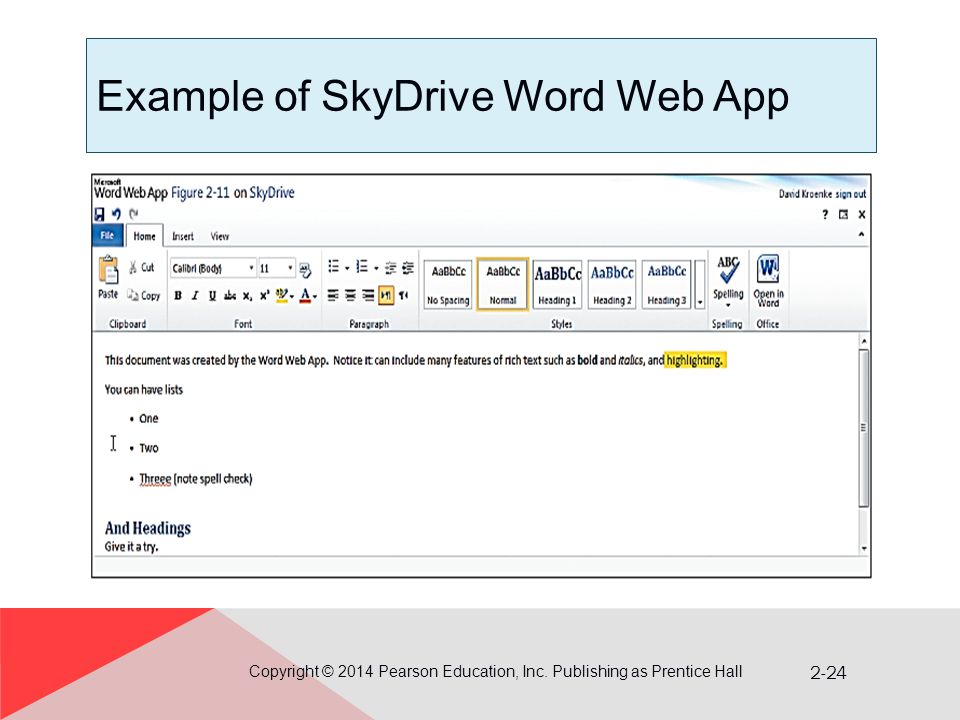
Task: Click the pop-out window icon
Action: point(843,214)
